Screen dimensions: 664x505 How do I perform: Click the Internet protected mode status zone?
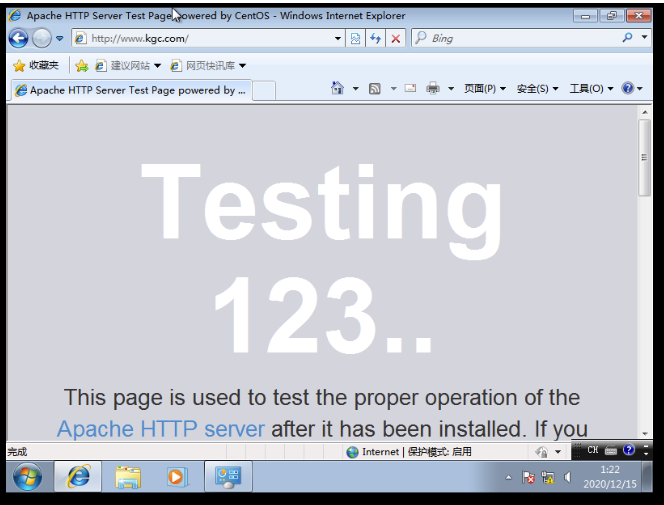pyautogui.click(x=409, y=452)
